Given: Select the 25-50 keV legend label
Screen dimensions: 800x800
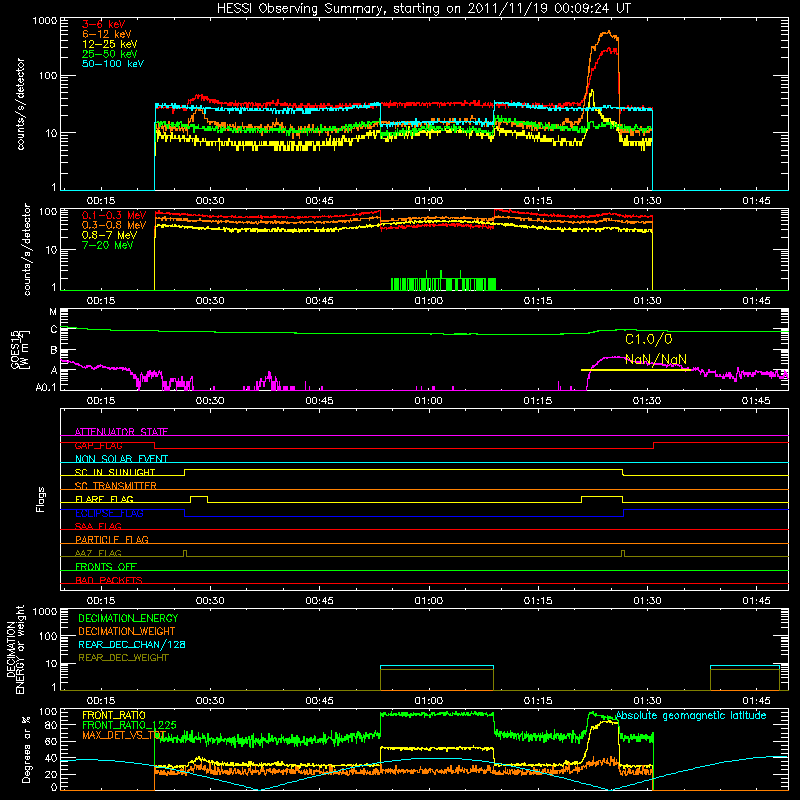Looking at the screenshot, I should 110,54.
